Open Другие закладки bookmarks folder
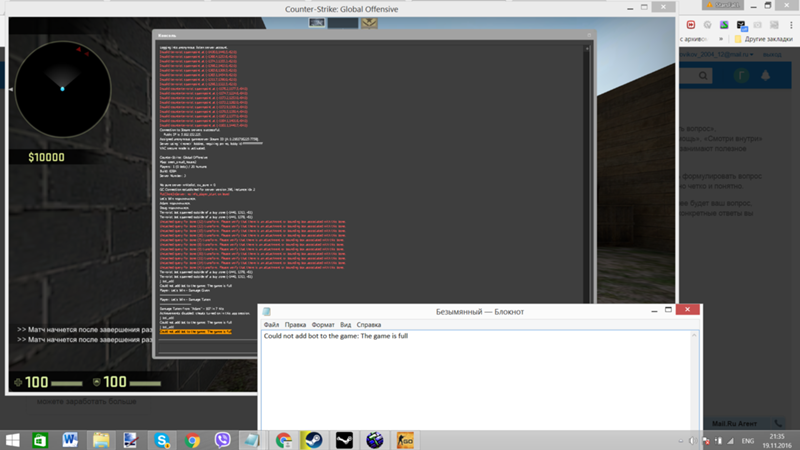This screenshot has height=450, width=800. click(764, 39)
